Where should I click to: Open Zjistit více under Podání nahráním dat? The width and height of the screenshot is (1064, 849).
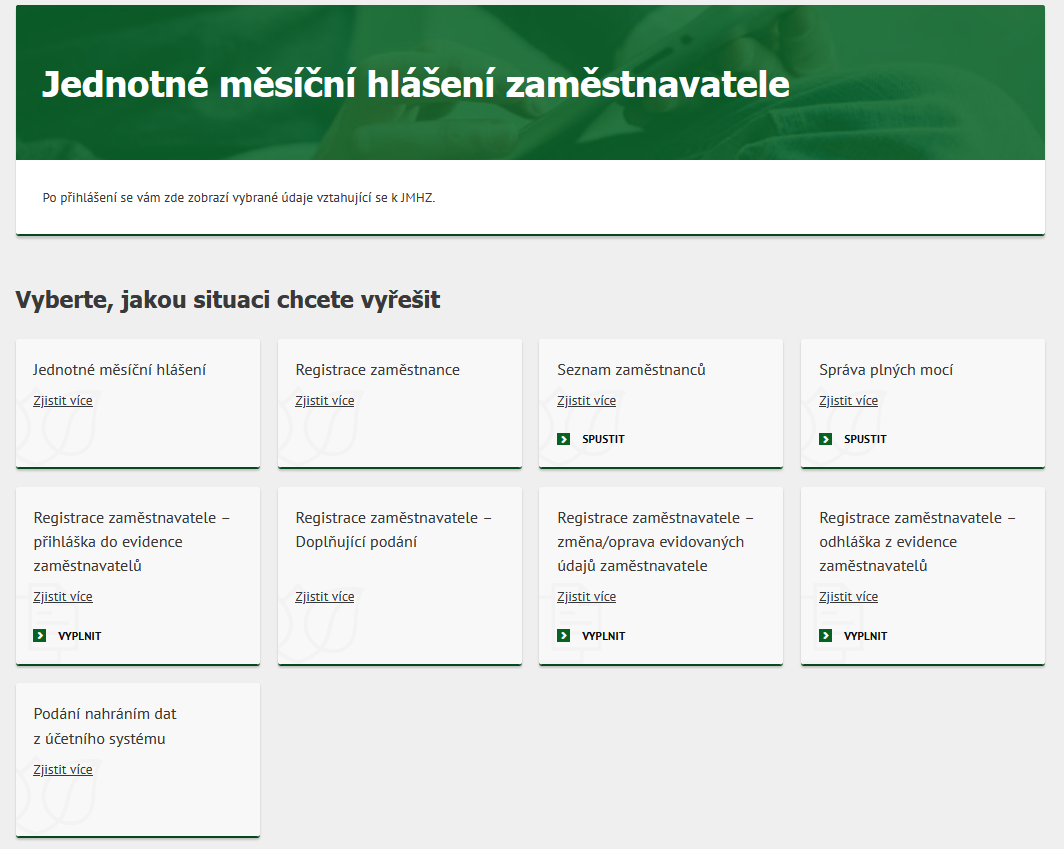coord(63,770)
